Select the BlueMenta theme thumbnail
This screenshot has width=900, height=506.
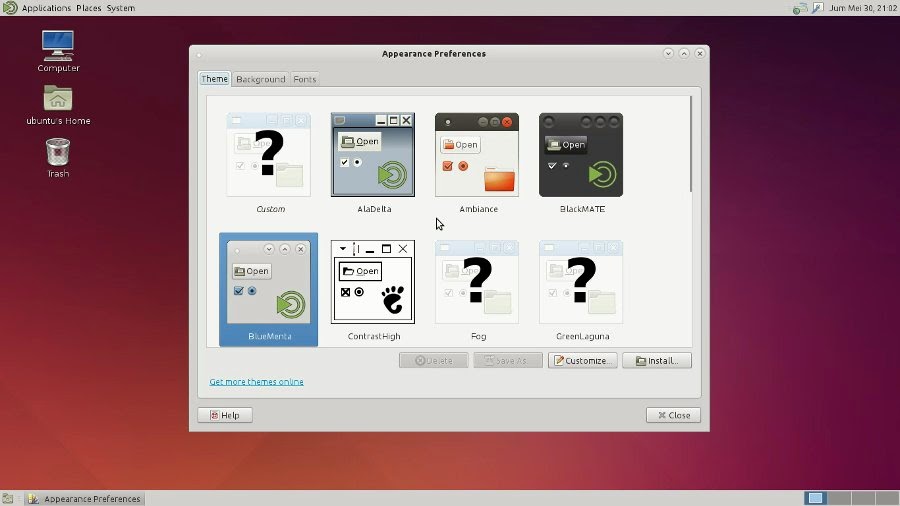tap(269, 282)
